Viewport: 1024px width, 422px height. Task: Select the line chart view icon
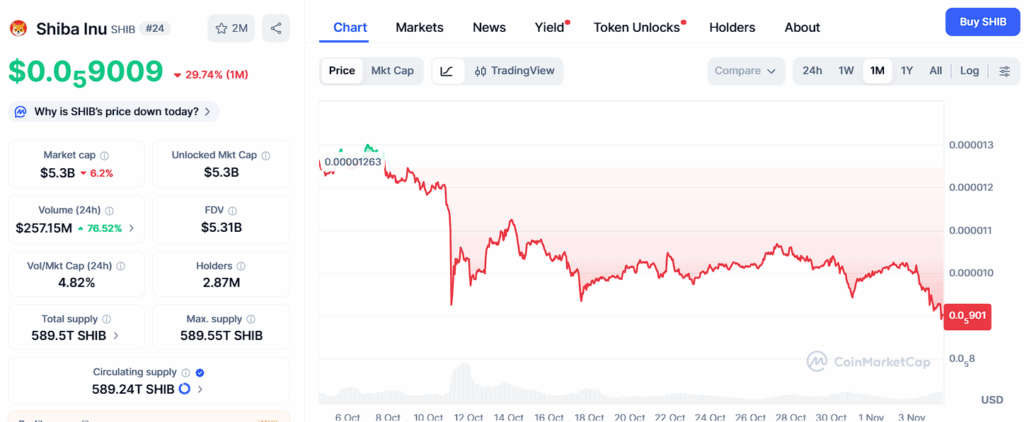447,71
